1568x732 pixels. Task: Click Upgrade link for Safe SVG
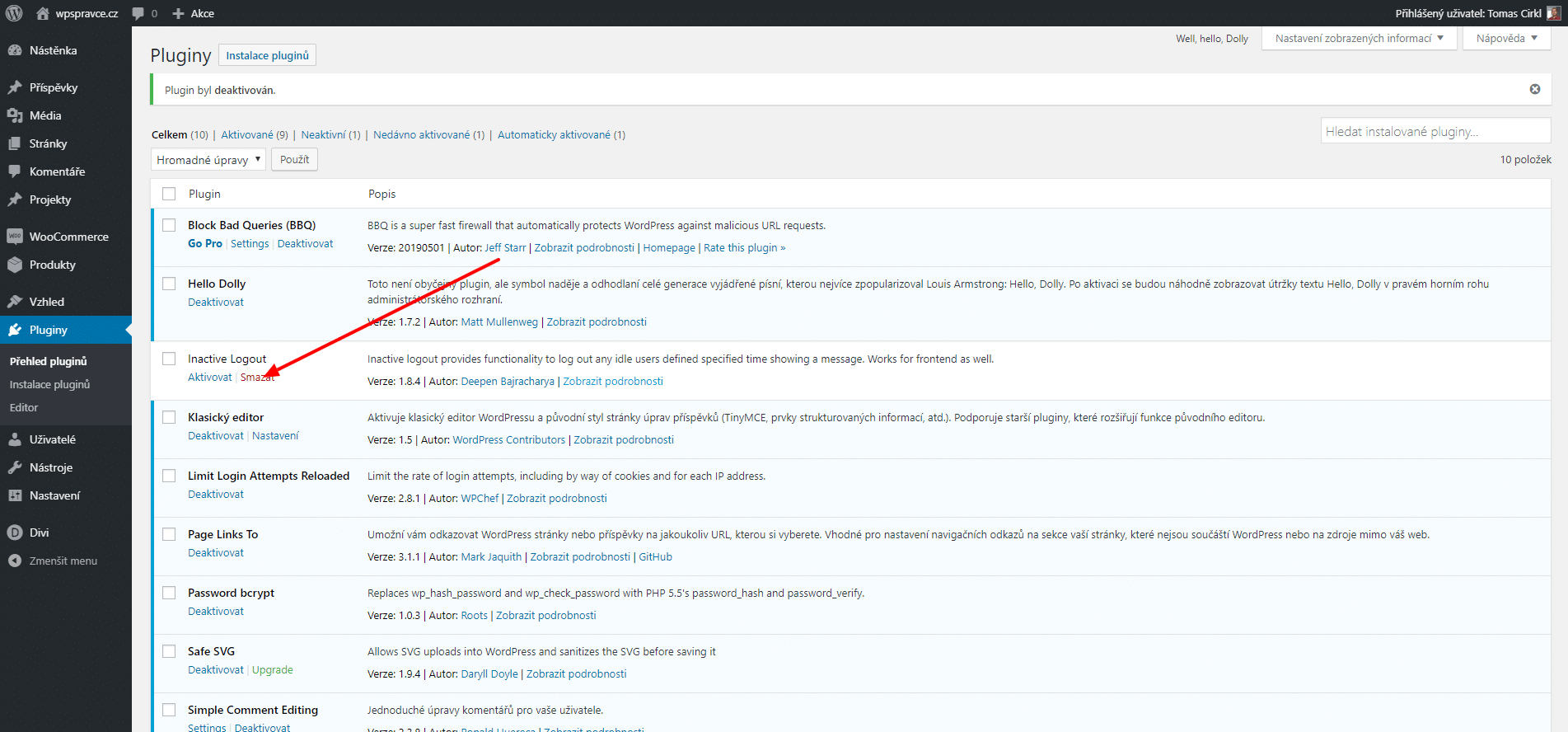(x=273, y=670)
